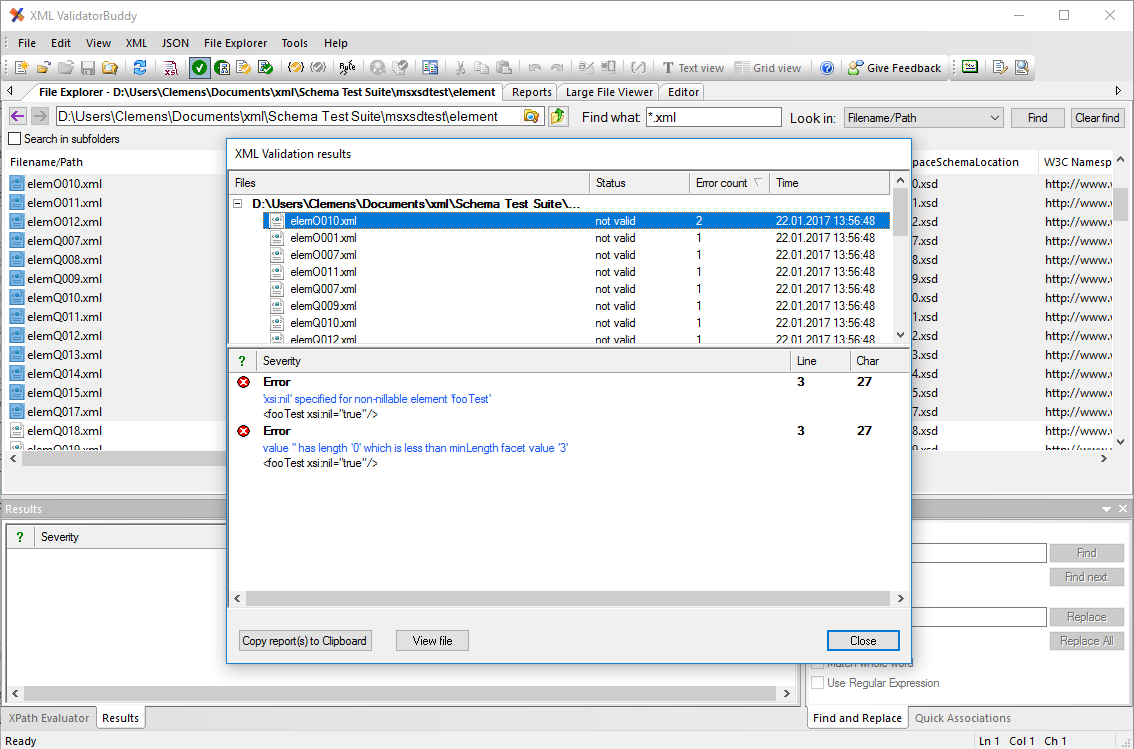The width and height of the screenshot is (1134, 749).
Task: Switch to Text view via toolbar
Action: [693, 68]
